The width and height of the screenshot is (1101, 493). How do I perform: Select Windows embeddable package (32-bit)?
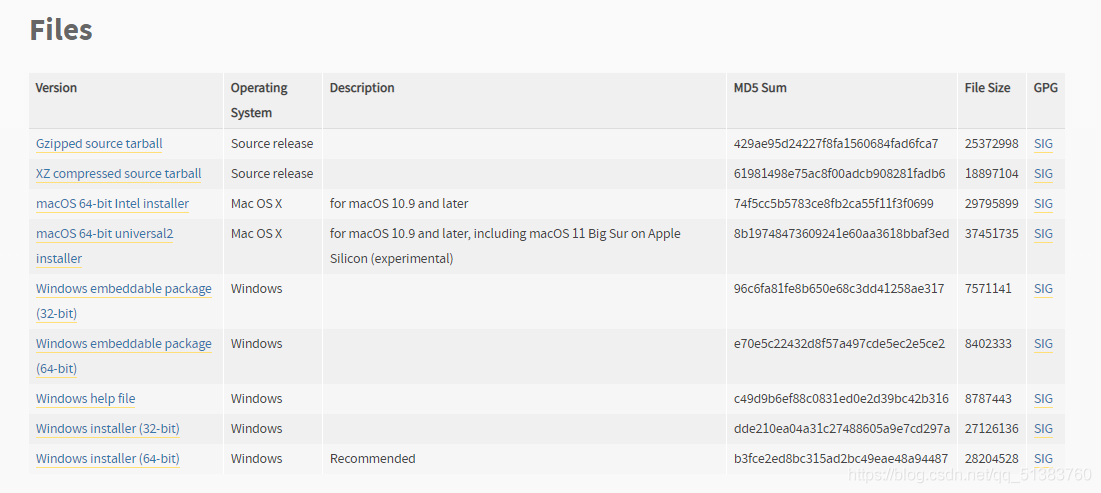pyautogui.click(x=124, y=301)
